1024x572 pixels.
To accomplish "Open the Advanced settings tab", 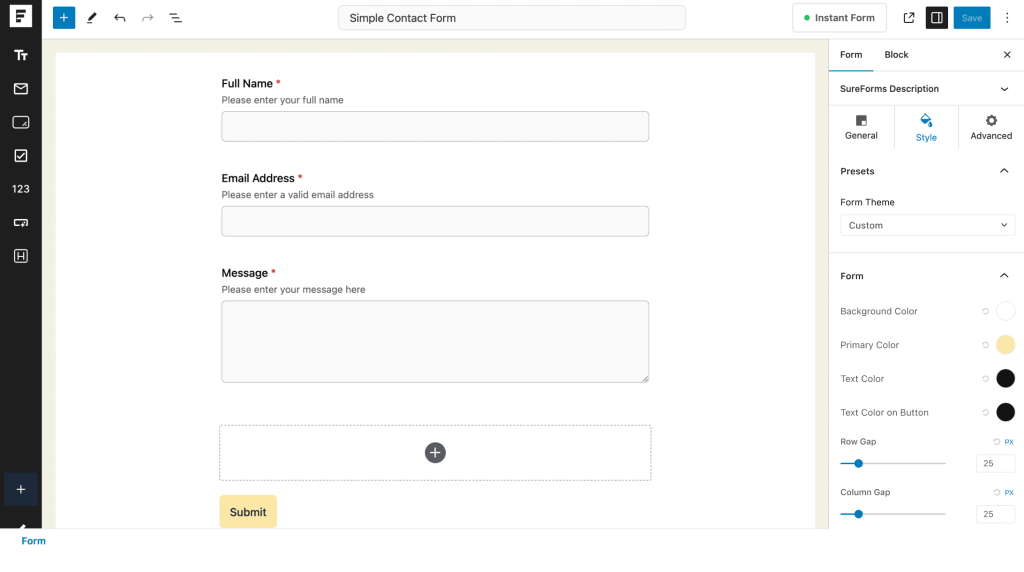I will pos(990,127).
